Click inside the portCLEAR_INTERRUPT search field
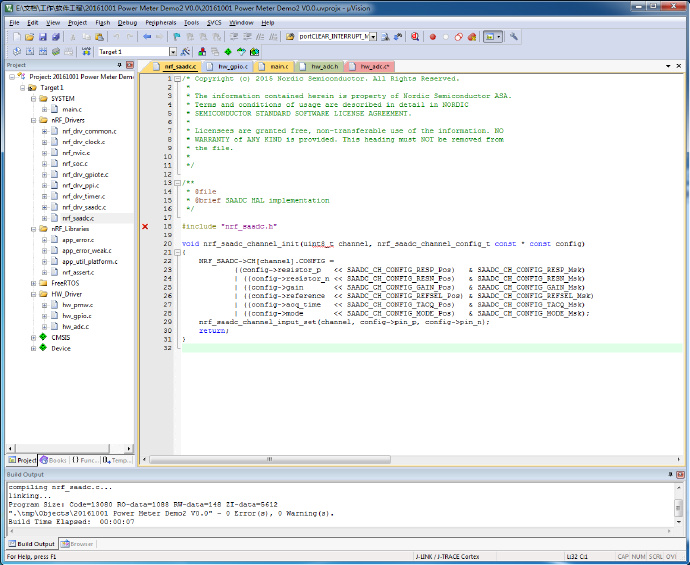690x565 pixels. click(333, 37)
